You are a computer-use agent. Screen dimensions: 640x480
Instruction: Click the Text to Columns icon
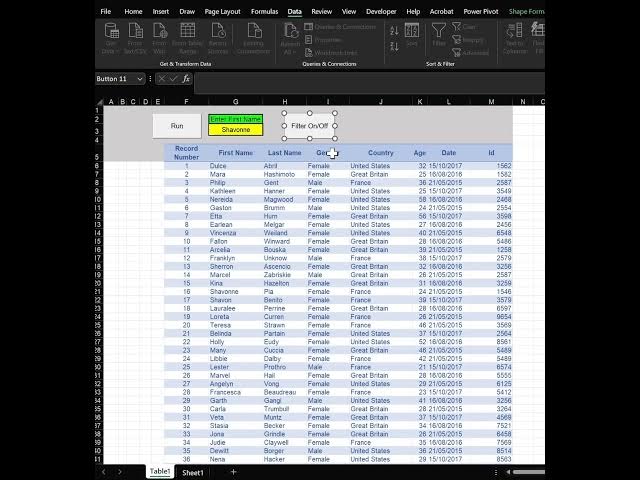(x=515, y=38)
